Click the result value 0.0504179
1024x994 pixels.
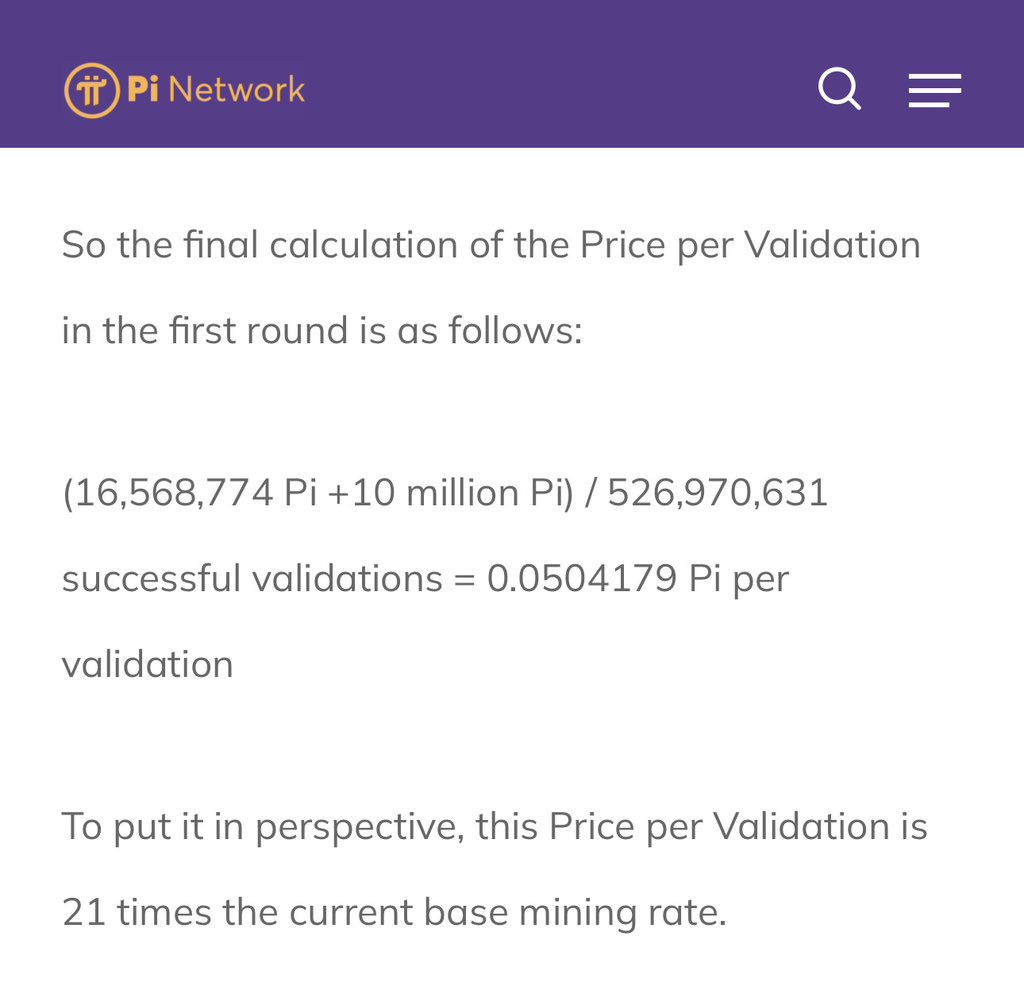pos(582,578)
